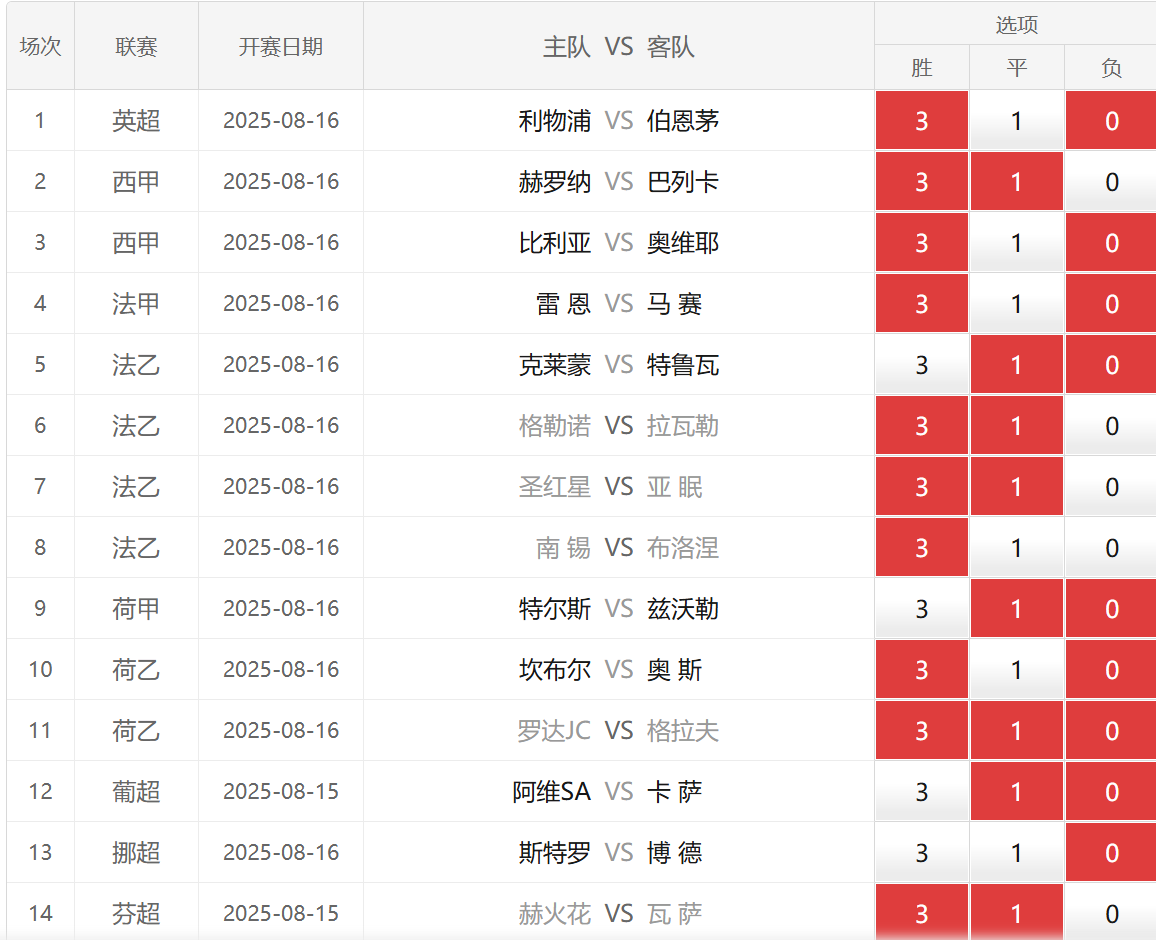1156x940 pixels.
Task: Pick 负 (0) for 圣红星 VS 亚眠
Action: tap(1112, 487)
